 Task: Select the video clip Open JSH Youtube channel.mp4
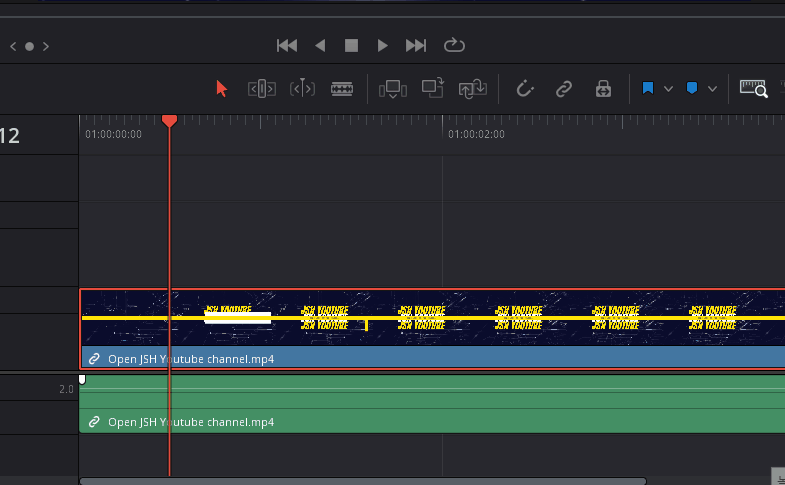tap(433, 329)
